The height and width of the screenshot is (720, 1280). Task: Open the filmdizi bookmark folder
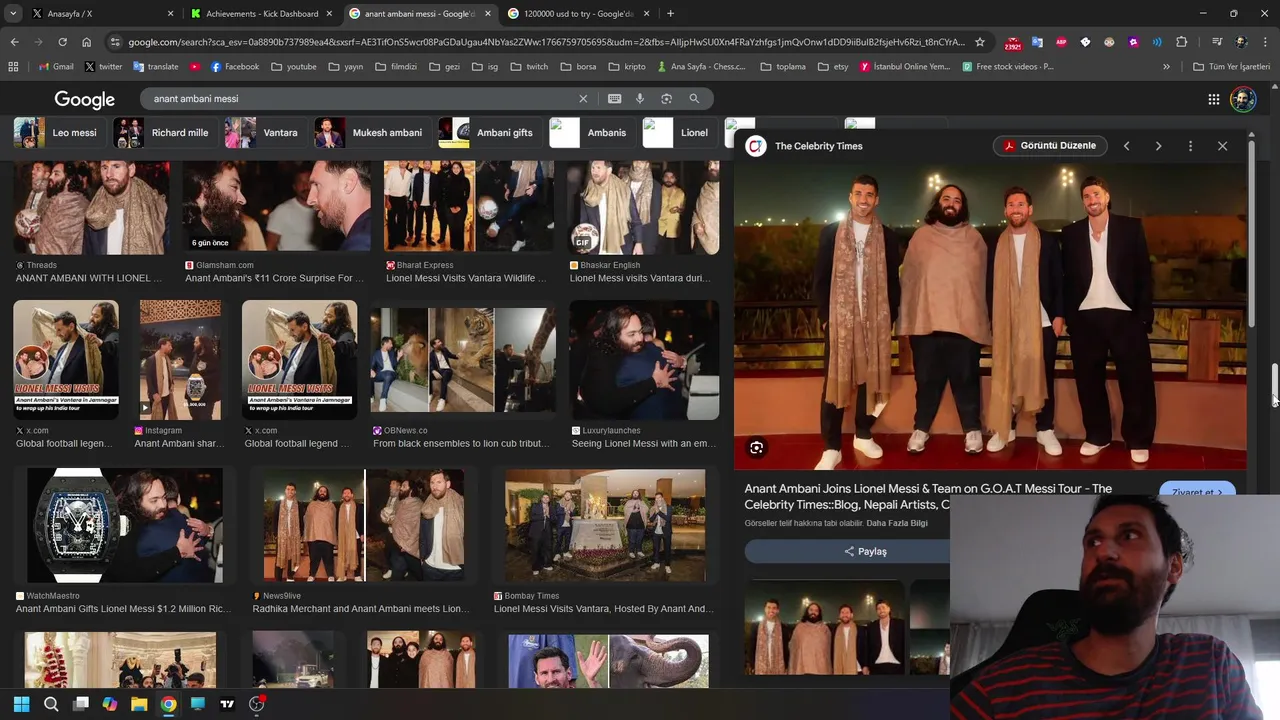[396, 67]
